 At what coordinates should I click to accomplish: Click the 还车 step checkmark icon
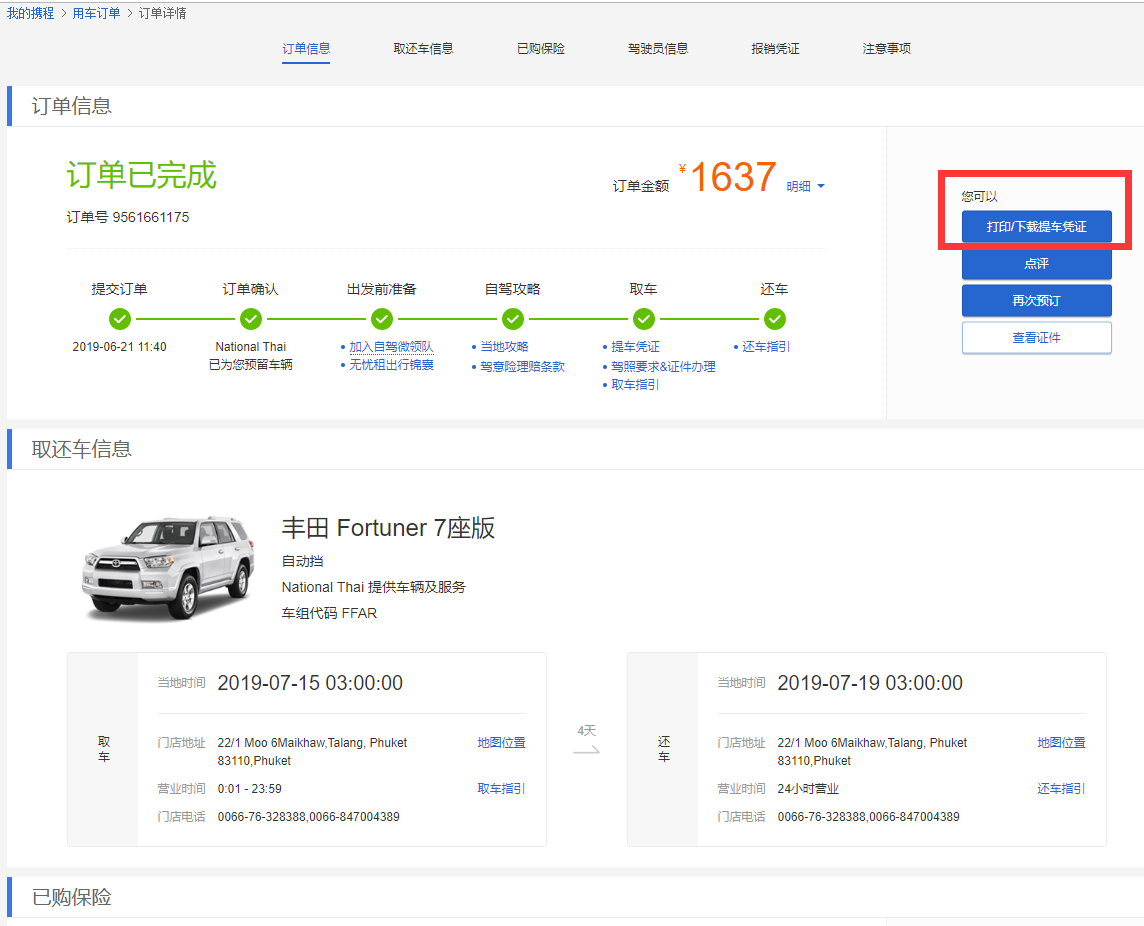[775, 319]
